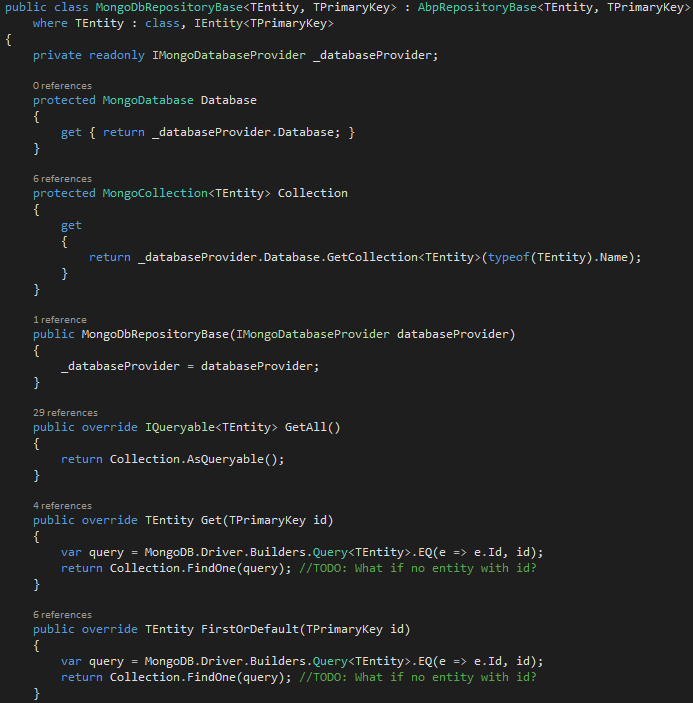Click 'IEntity' in the where constraint

point(218,23)
